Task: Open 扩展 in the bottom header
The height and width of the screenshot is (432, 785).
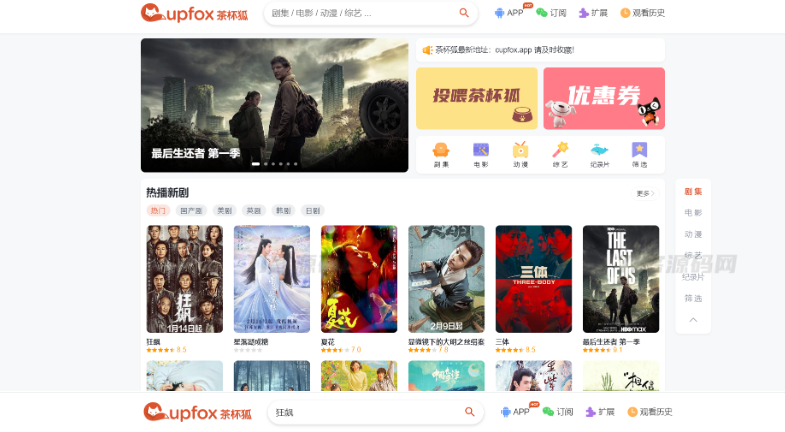Action: tap(600, 411)
